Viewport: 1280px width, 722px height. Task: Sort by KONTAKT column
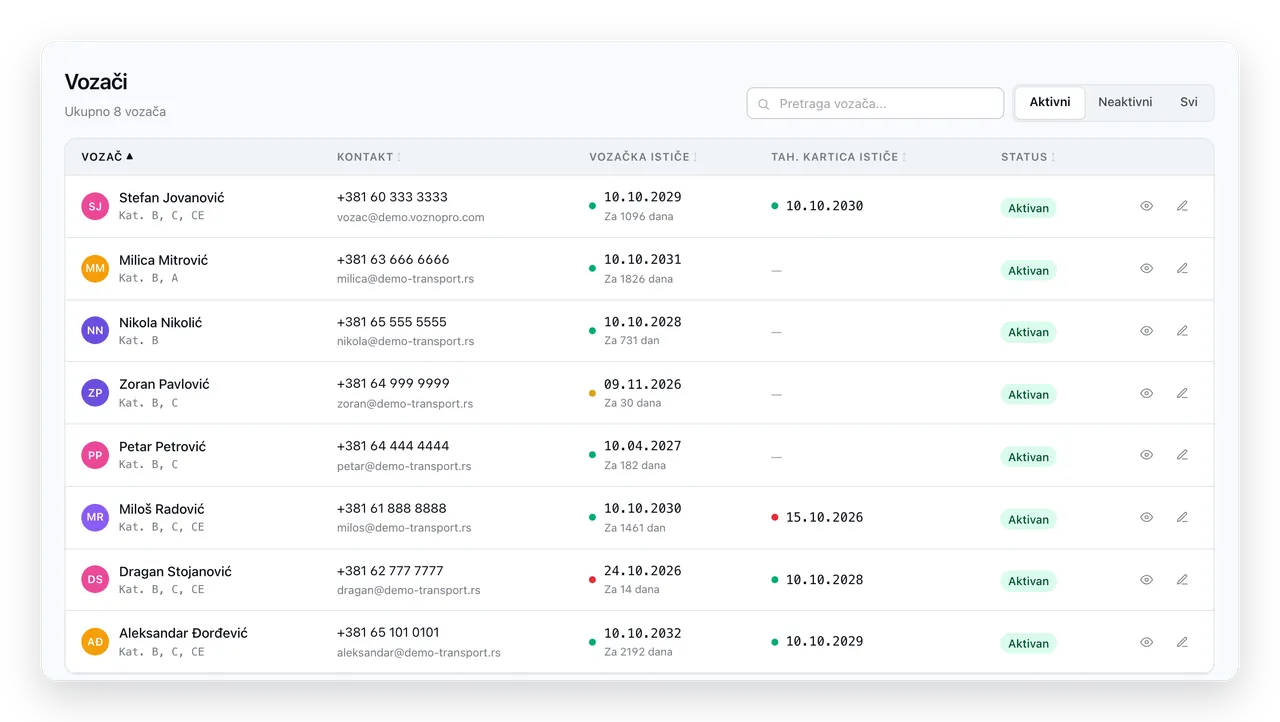tap(368, 157)
